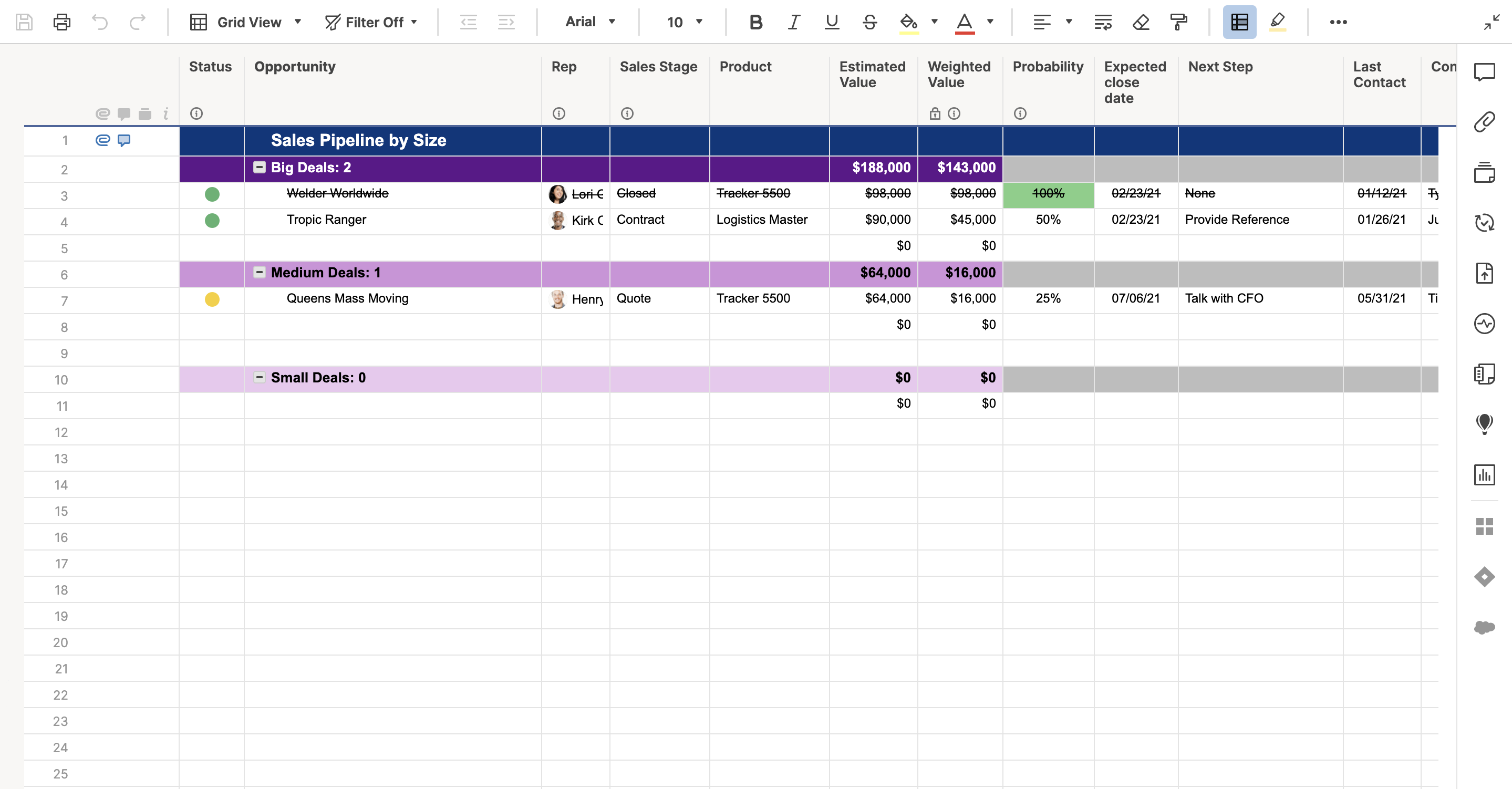Image resolution: width=1512 pixels, height=789 pixels.
Task: Open the Activity Log icon
Action: tap(1484, 324)
